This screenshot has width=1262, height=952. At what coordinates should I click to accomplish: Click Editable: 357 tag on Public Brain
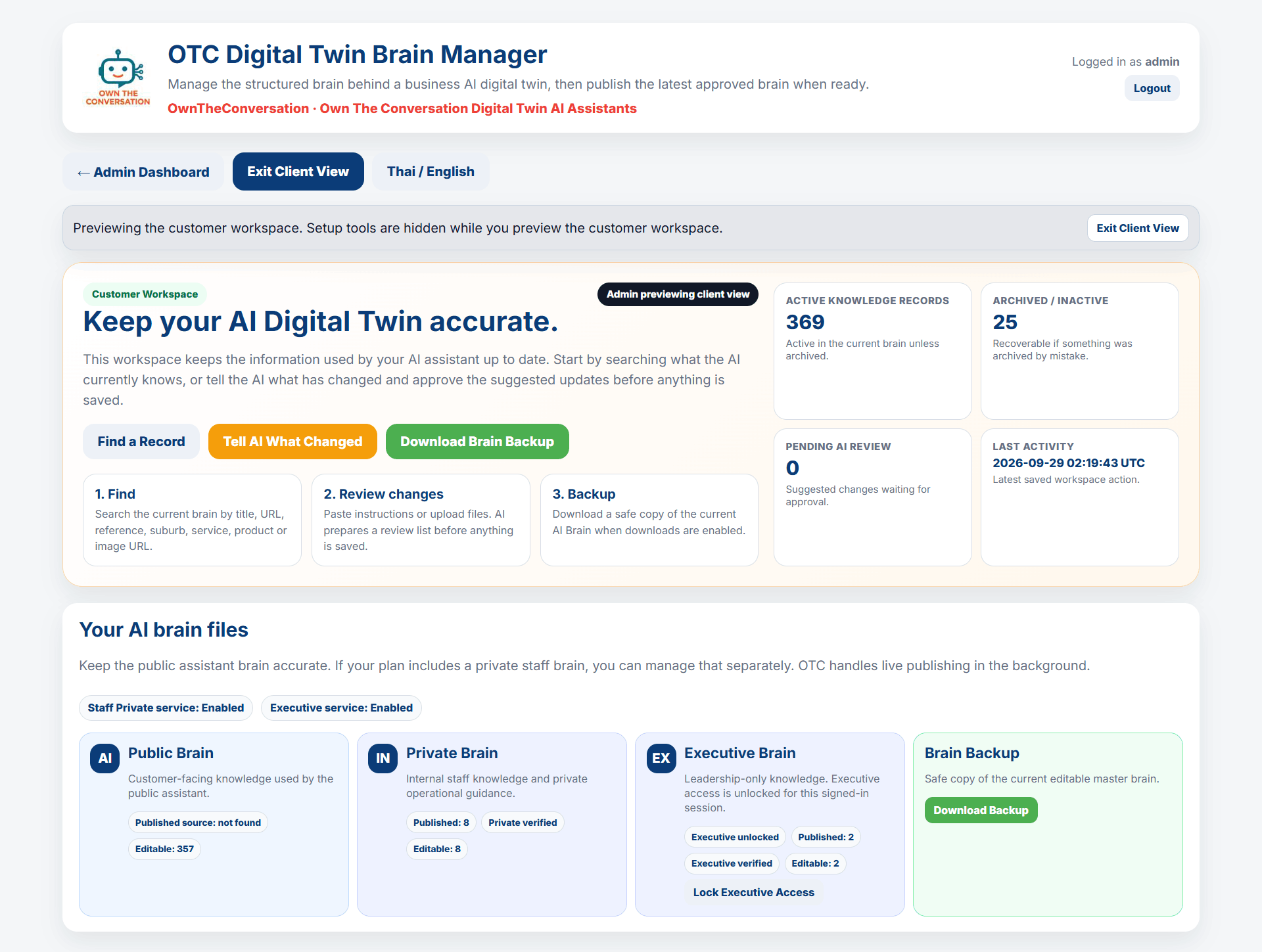pos(164,849)
